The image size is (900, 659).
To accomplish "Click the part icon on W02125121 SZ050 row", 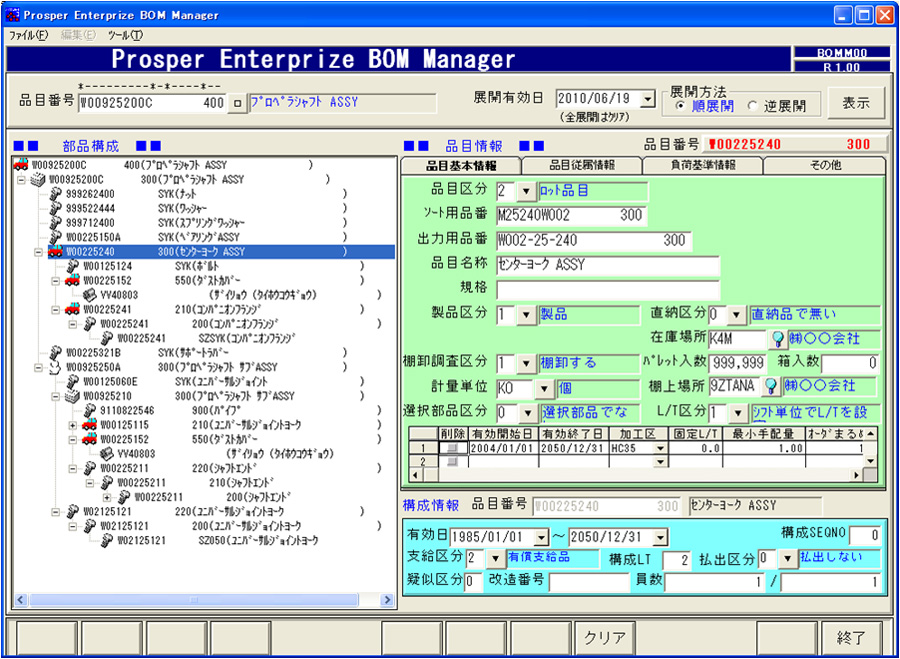I will (107, 540).
